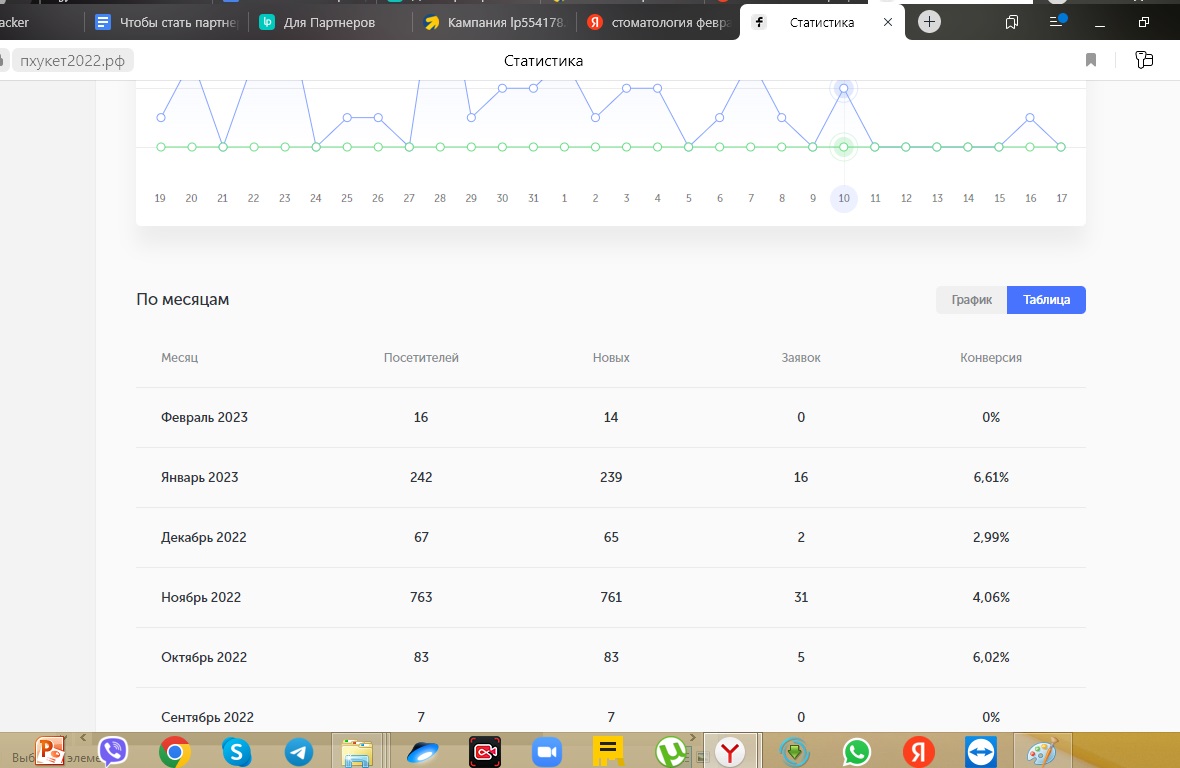1180x768 pixels.
Task: Open the new tab plus button
Action: tap(929, 22)
